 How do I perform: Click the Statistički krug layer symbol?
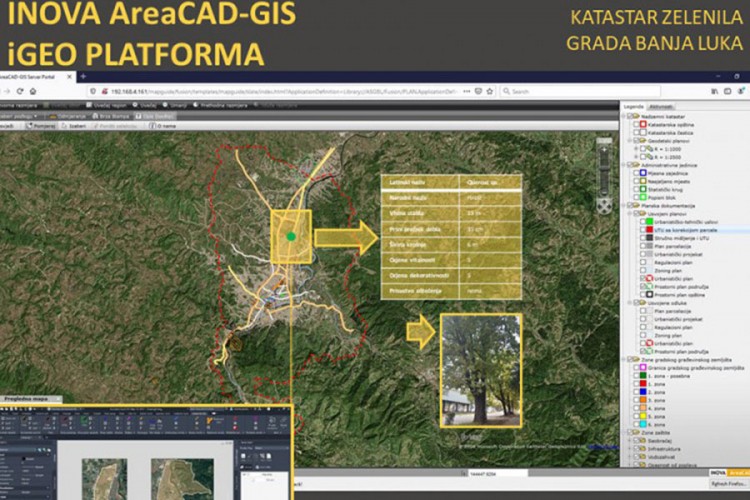click(643, 189)
